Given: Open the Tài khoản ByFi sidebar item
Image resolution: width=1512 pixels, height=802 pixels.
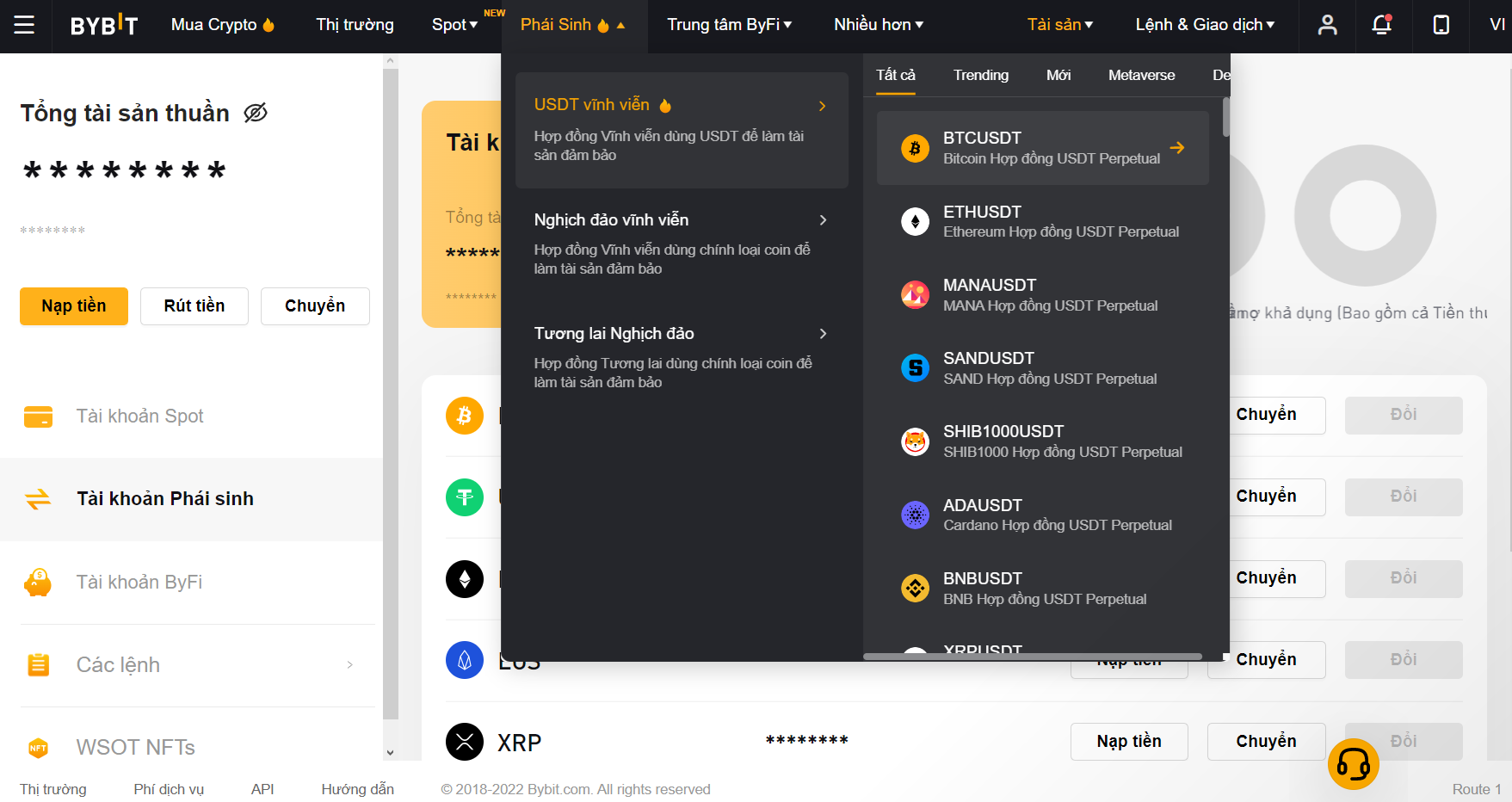Looking at the screenshot, I should [x=191, y=583].
